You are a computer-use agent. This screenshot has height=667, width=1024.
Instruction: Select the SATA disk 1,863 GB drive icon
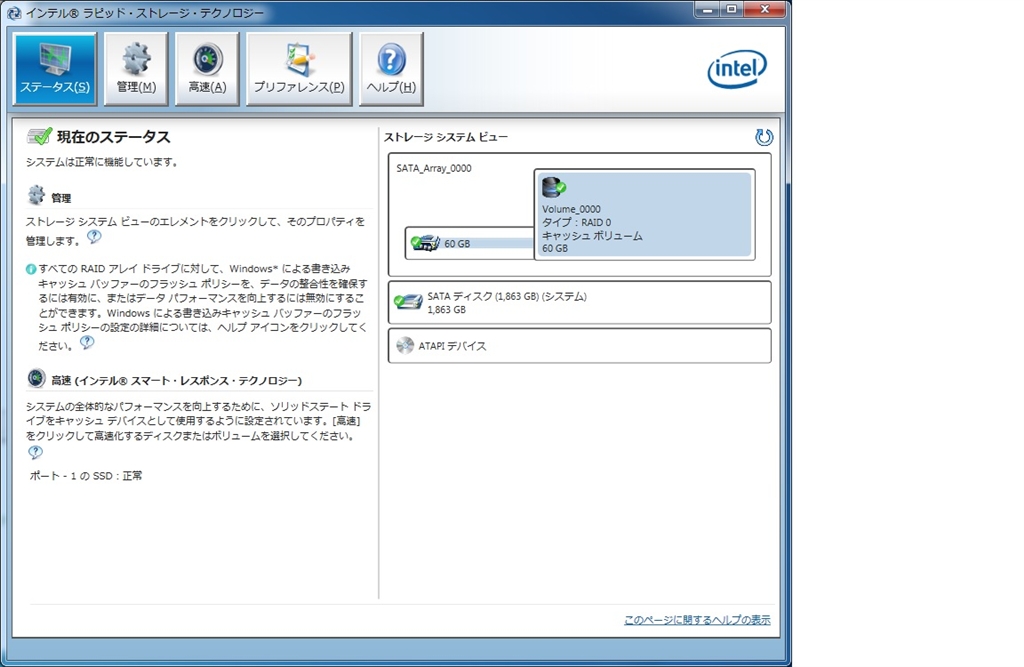tap(409, 302)
